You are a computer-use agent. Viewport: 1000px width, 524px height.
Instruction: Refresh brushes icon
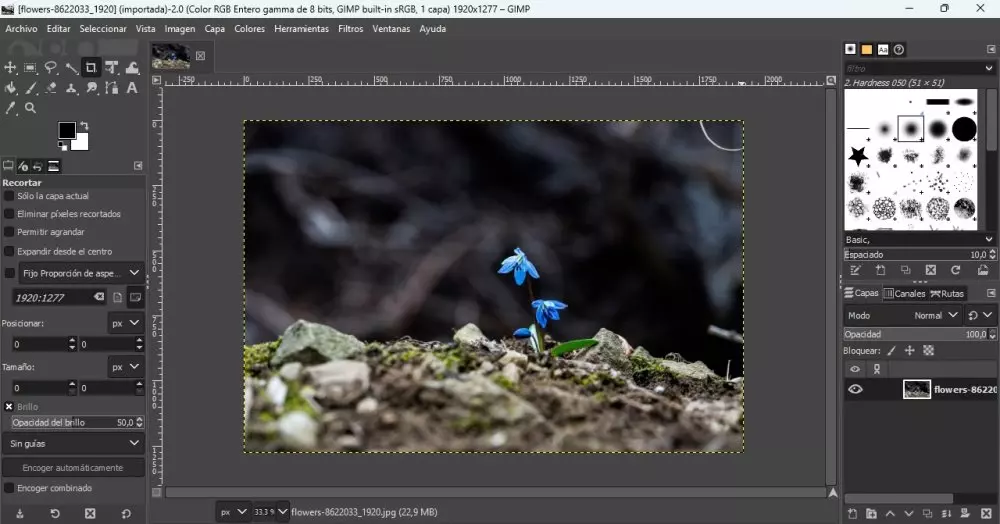(x=955, y=270)
